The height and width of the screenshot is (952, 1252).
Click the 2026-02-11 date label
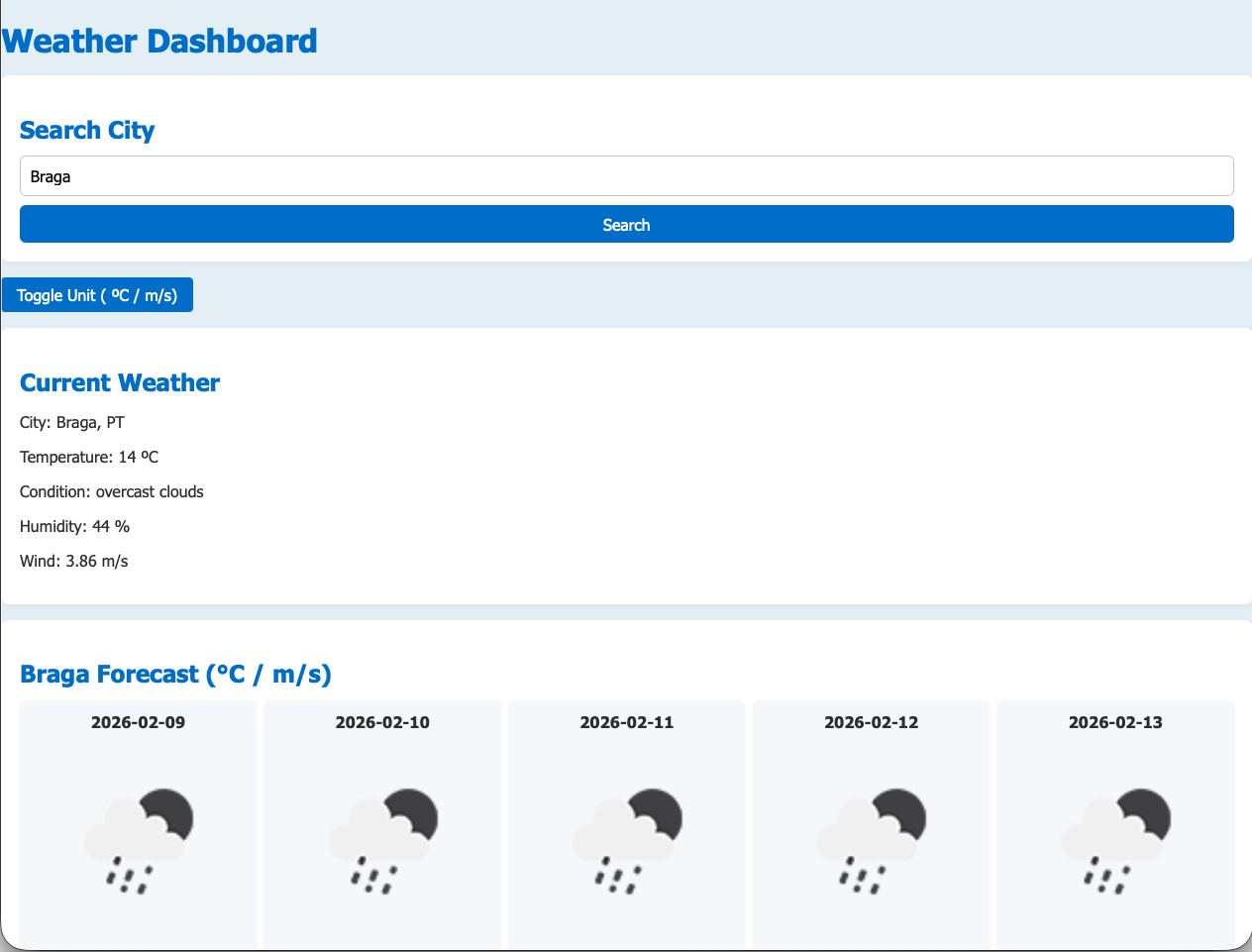[x=626, y=722]
